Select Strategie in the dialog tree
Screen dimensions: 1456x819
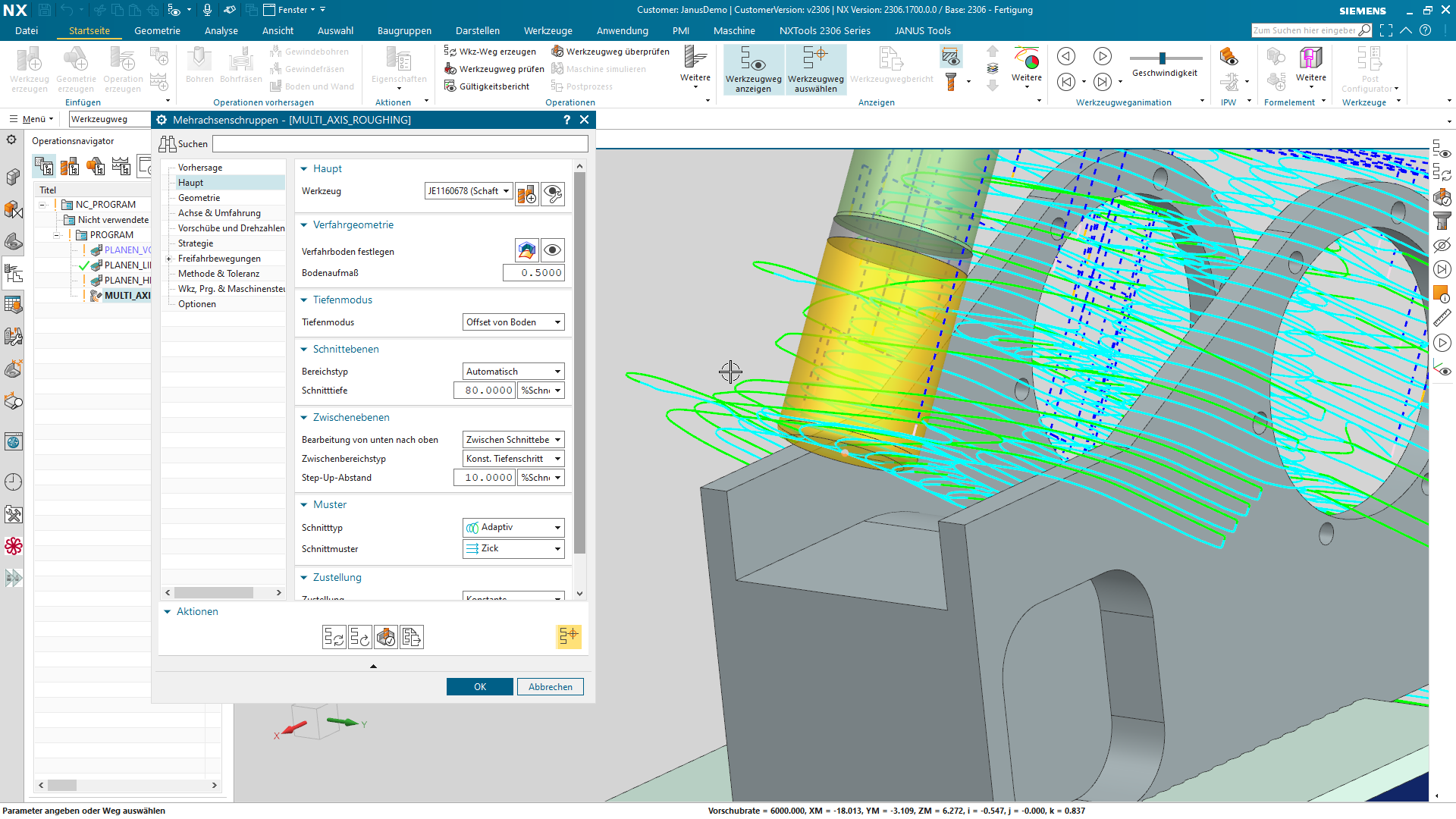tap(196, 243)
